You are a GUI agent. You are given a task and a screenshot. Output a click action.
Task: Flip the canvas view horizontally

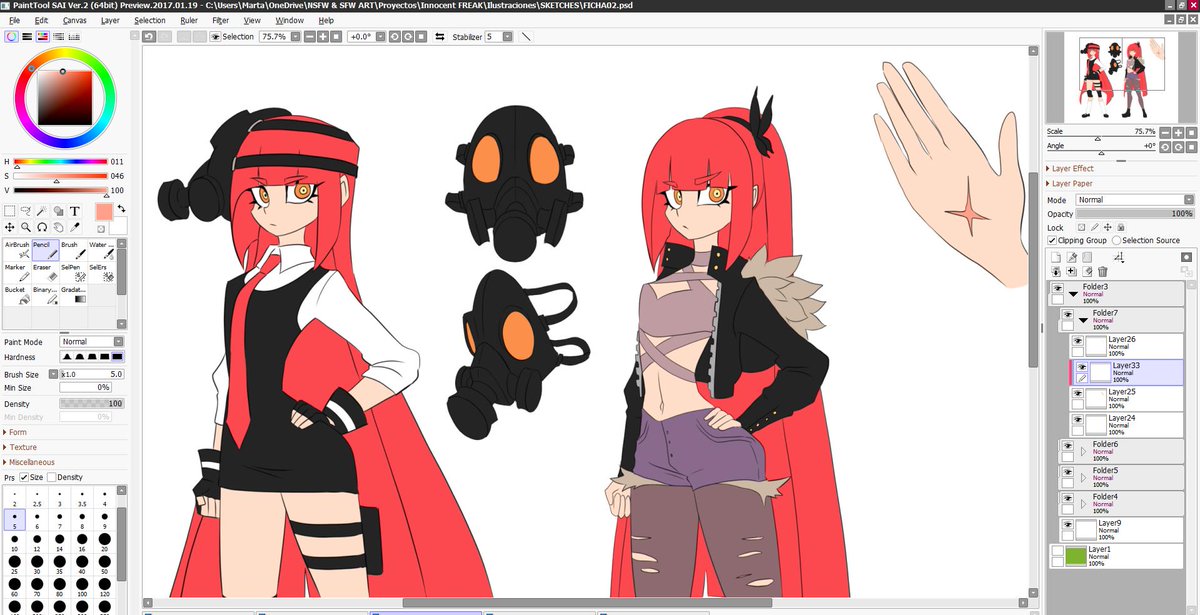[440, 37]
